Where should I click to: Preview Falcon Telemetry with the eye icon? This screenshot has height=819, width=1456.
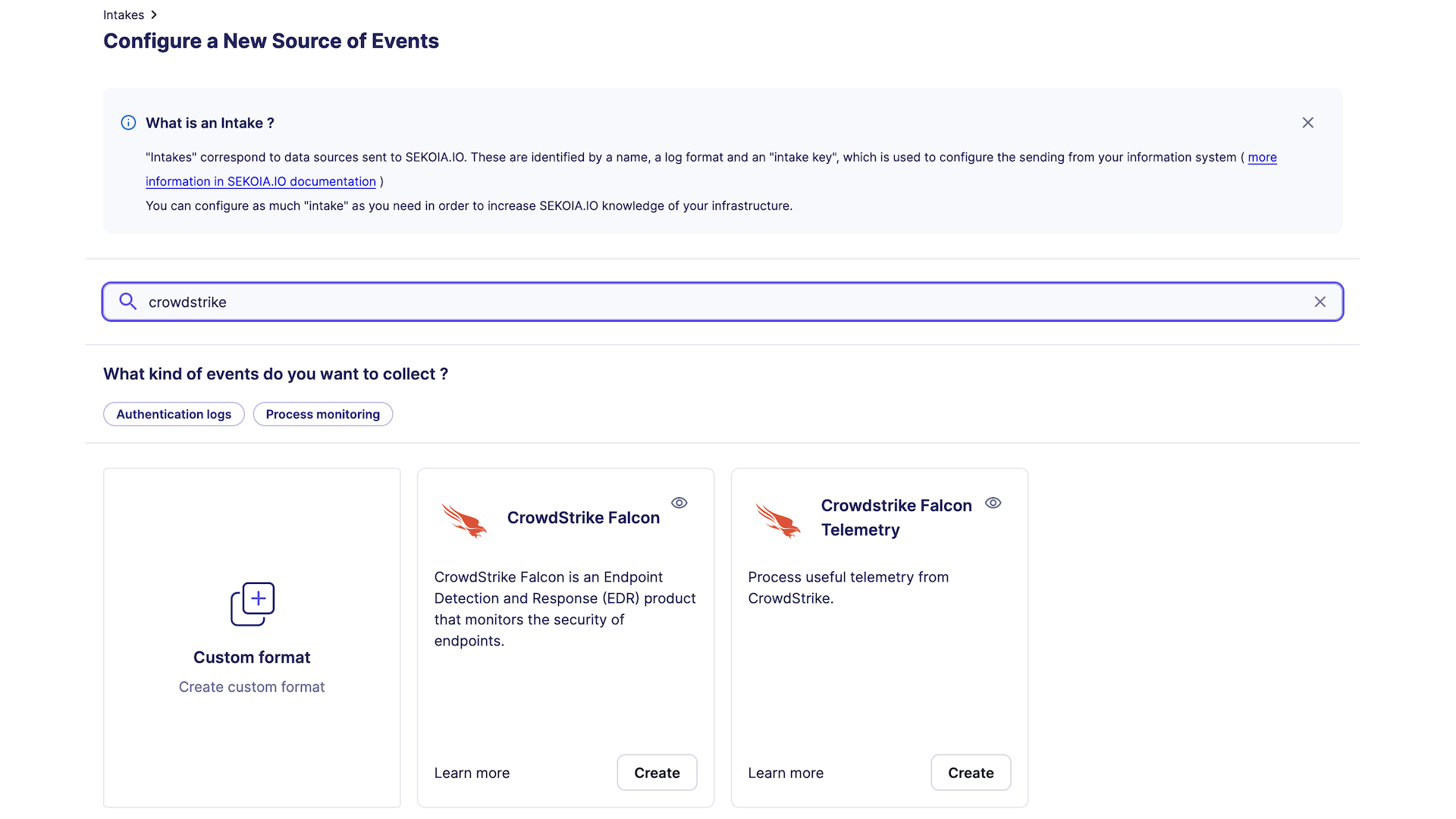(x=993, y=503)
